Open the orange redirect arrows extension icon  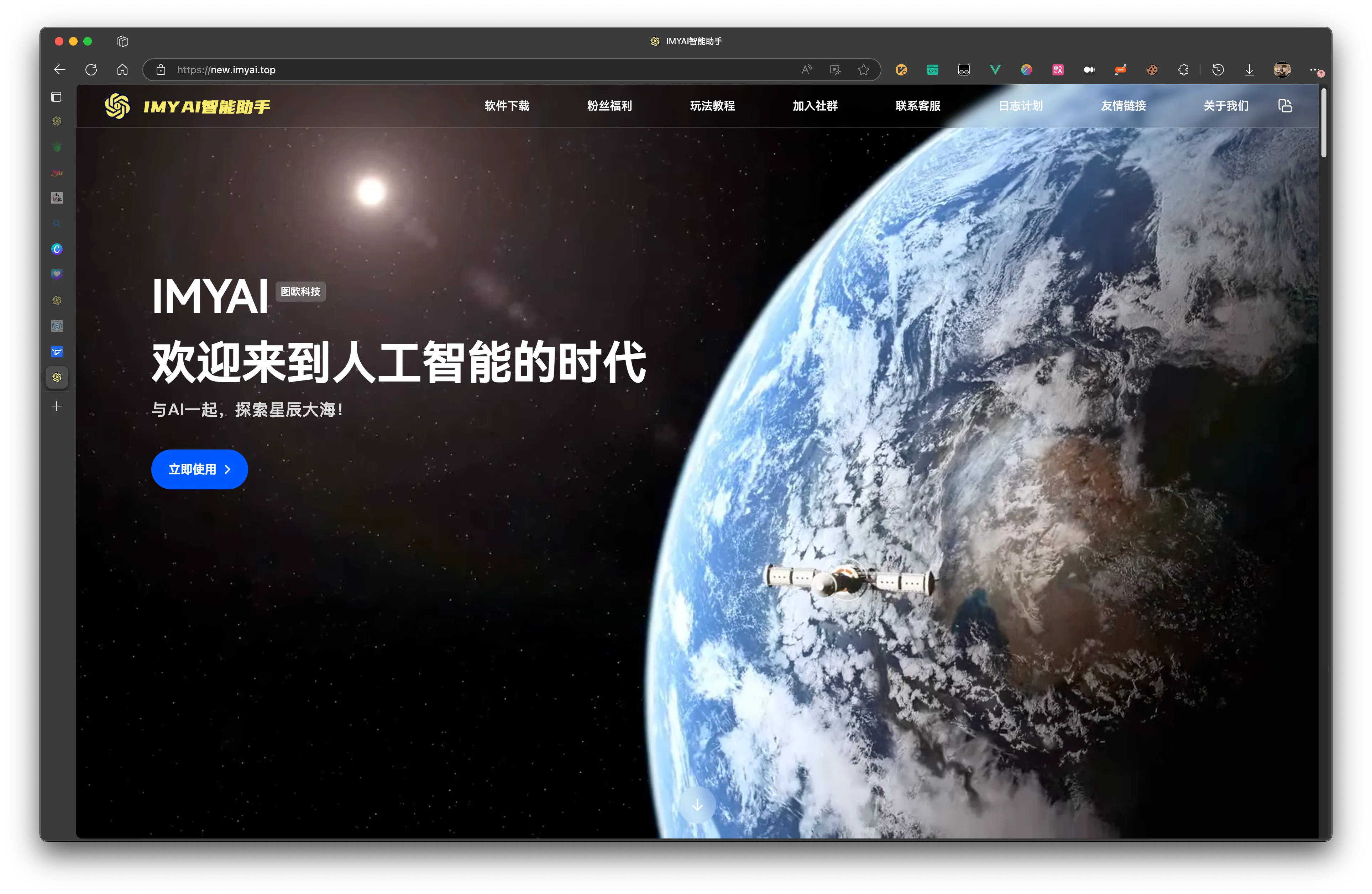click(1121, 70)
